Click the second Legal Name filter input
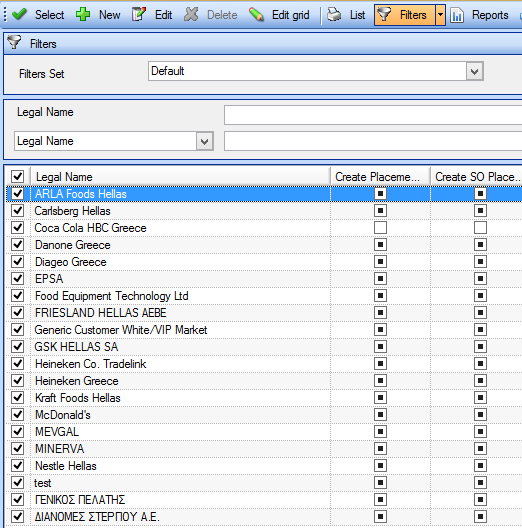 pos(373,141)
